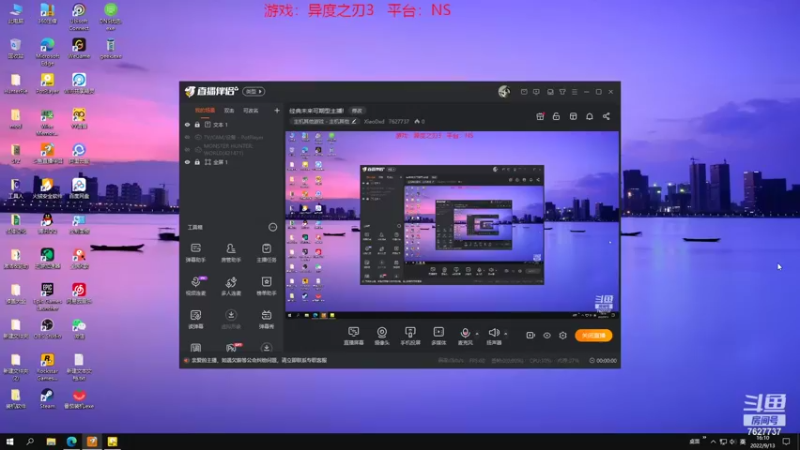Click the greyed download tool beside 读弹幕
This screenshot has height=450, width=800.
click(231, 319)
